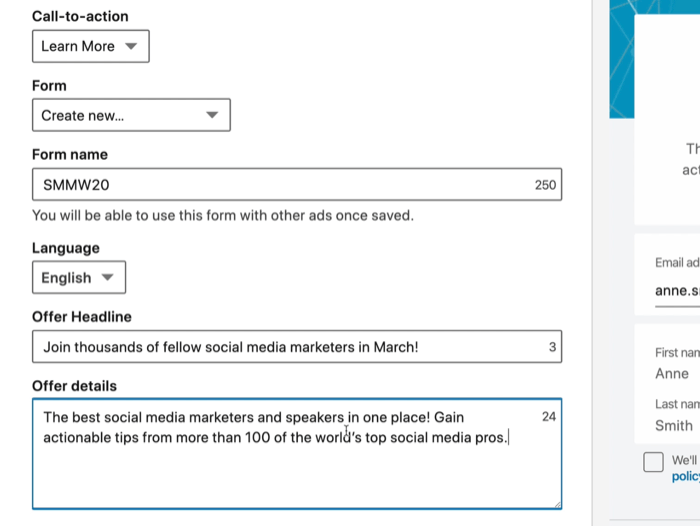Tick the consent checkbox in preview
700x526 pixels.
tap(653, 462)
